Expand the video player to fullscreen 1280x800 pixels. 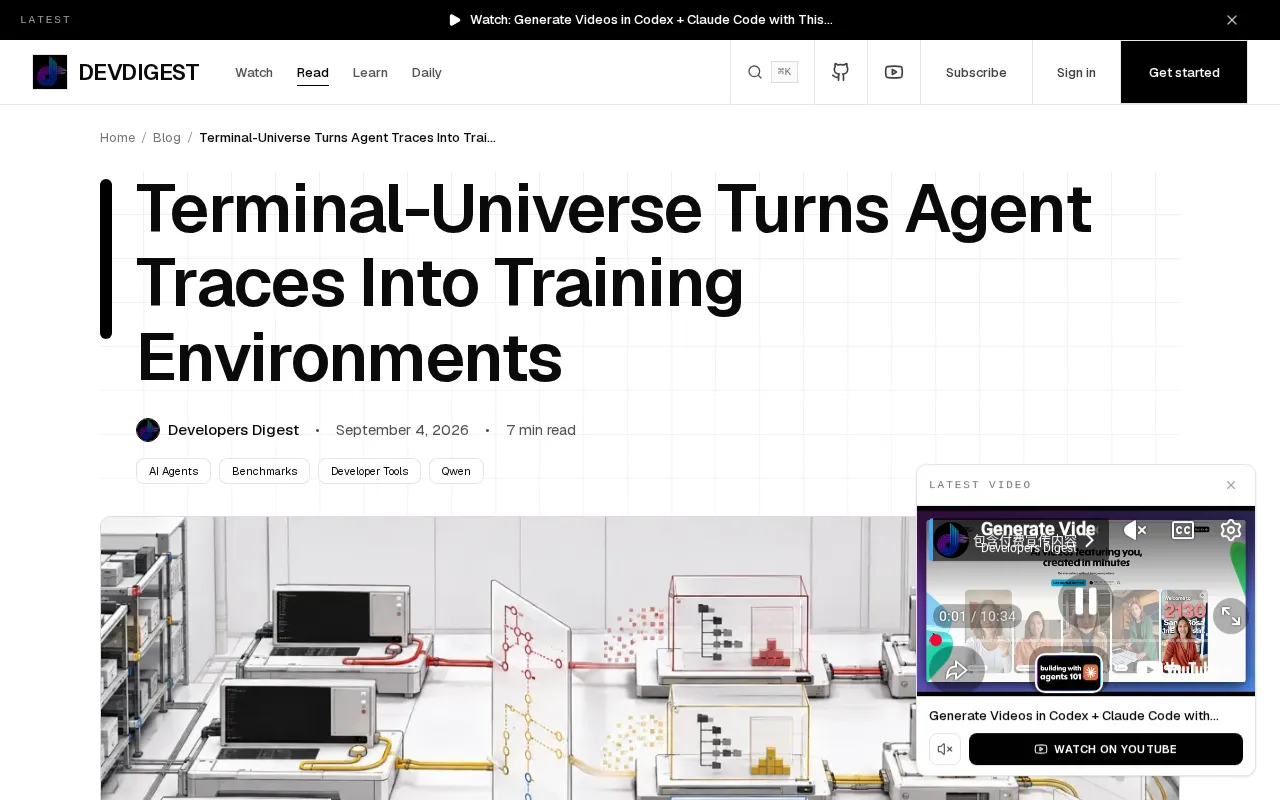click(x=1231, y=616)
